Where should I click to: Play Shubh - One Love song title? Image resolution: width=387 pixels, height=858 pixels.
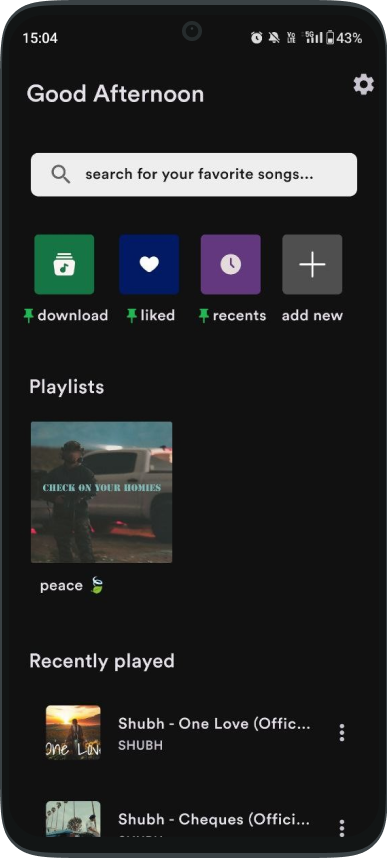click(214, 723)
